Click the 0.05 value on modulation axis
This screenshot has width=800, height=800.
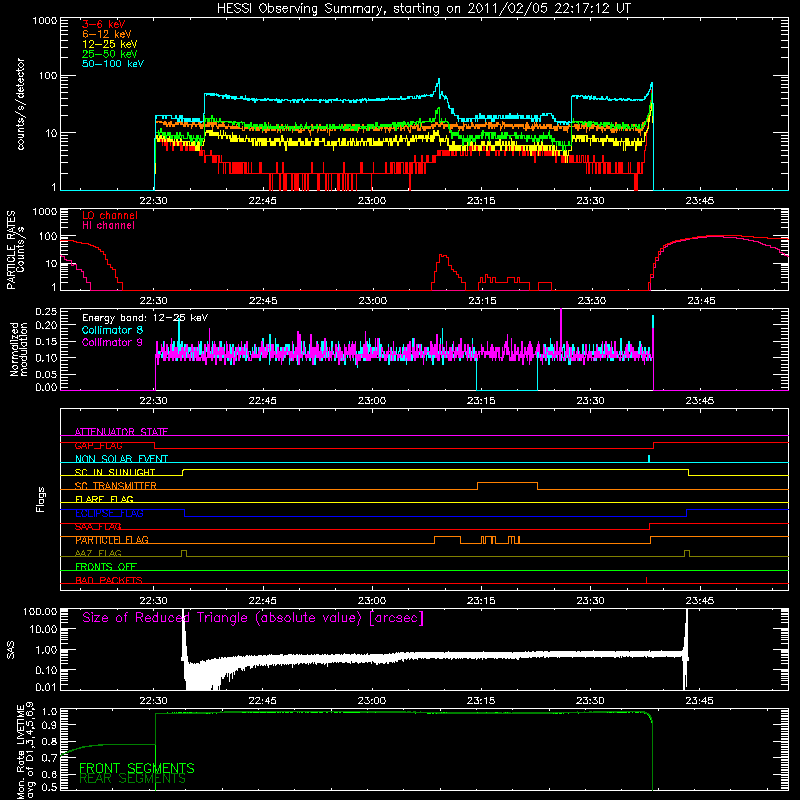[46, 374]
